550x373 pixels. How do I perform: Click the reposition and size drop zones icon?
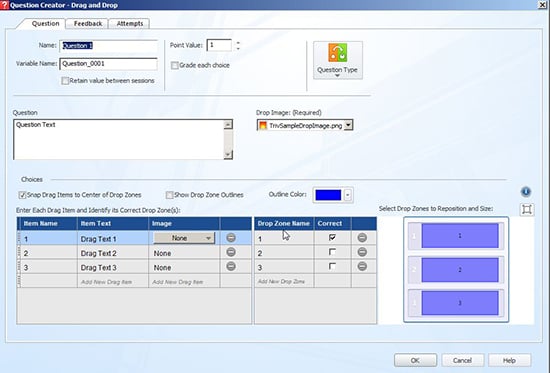[526, 209]
